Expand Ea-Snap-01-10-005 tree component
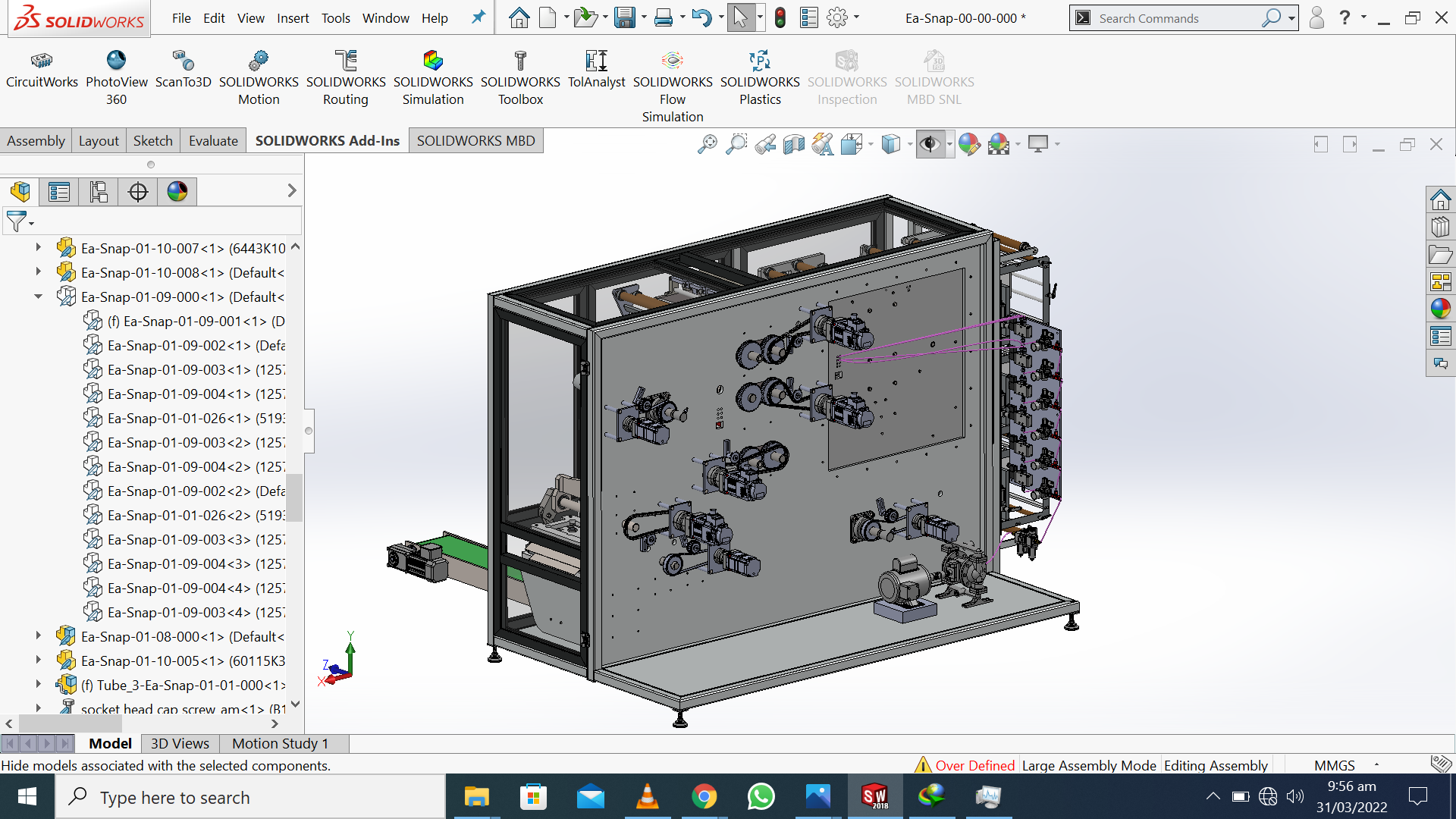This screenshot has width=1456, height=819. 38,660
